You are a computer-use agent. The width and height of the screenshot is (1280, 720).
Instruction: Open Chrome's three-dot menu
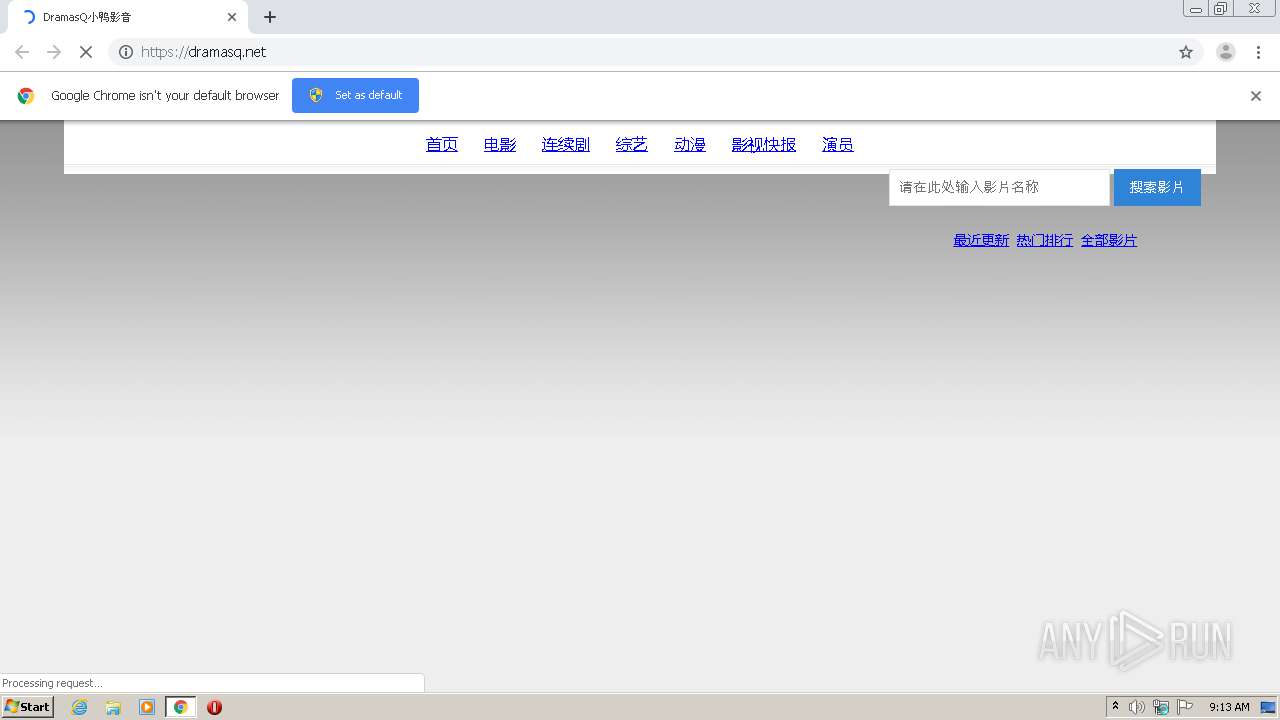1258,52
